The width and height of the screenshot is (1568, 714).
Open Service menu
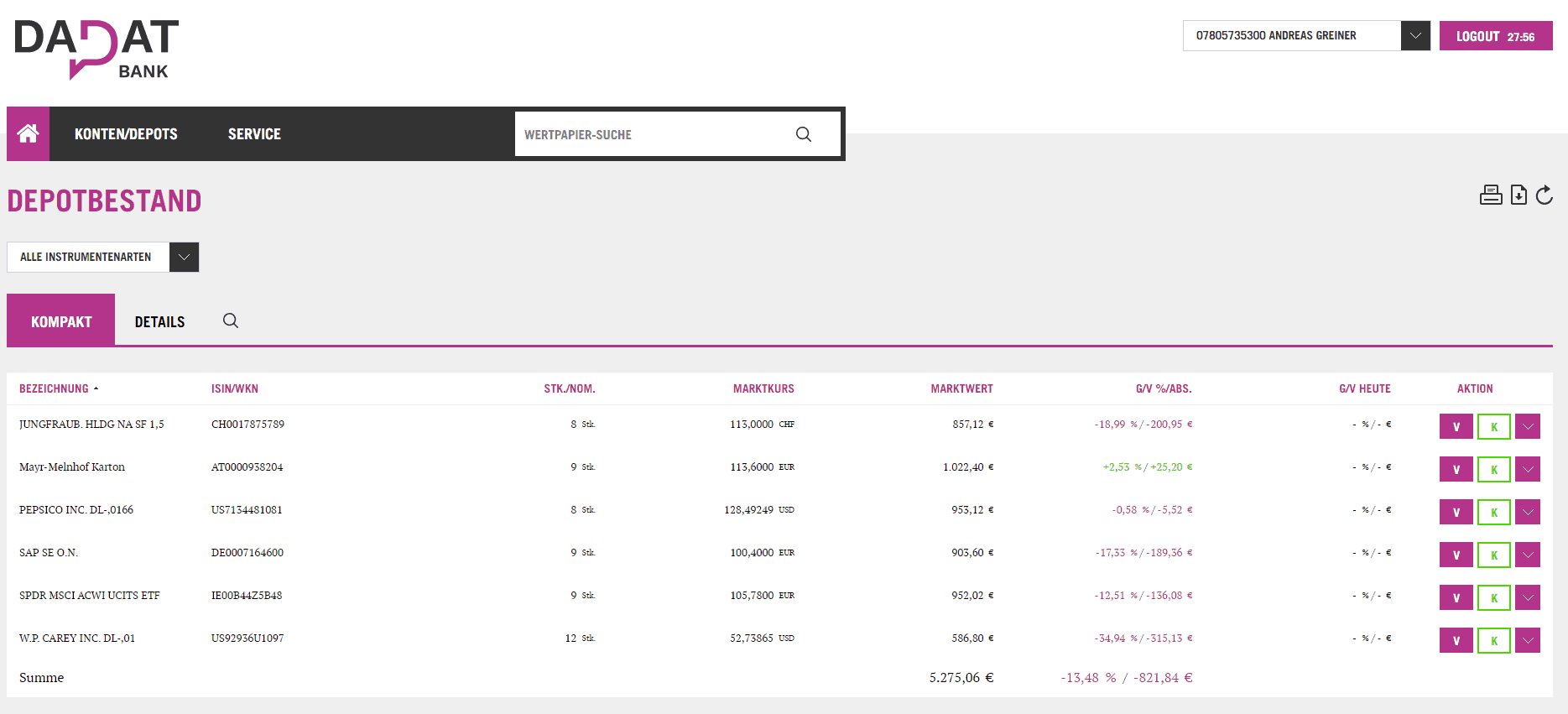254,134
